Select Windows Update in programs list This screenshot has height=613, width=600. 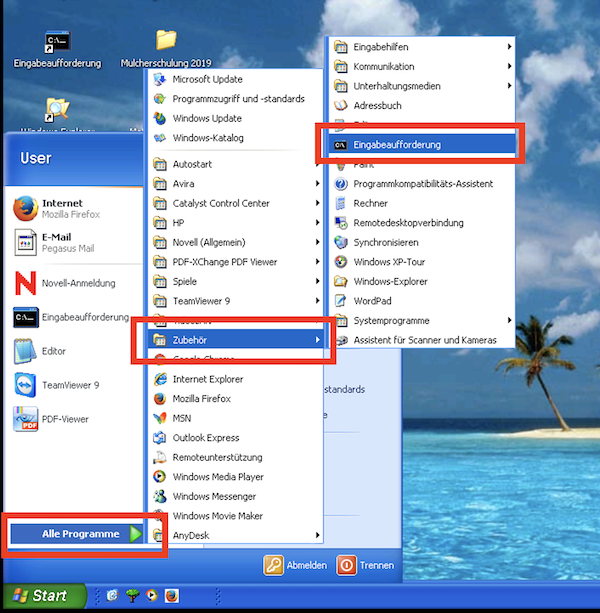[x=207, y=118]
